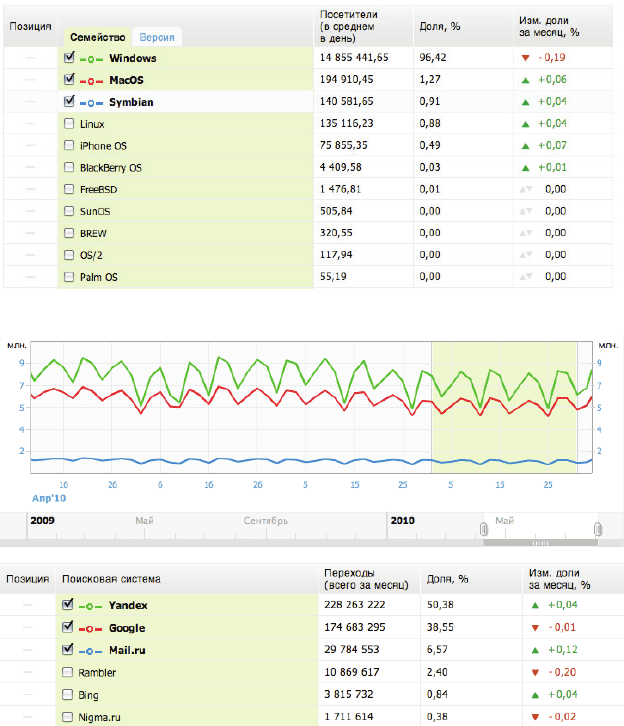This screenshot has width=624, height=726.
Task: Check the Rambler search engine box
Action: point(69,672)
